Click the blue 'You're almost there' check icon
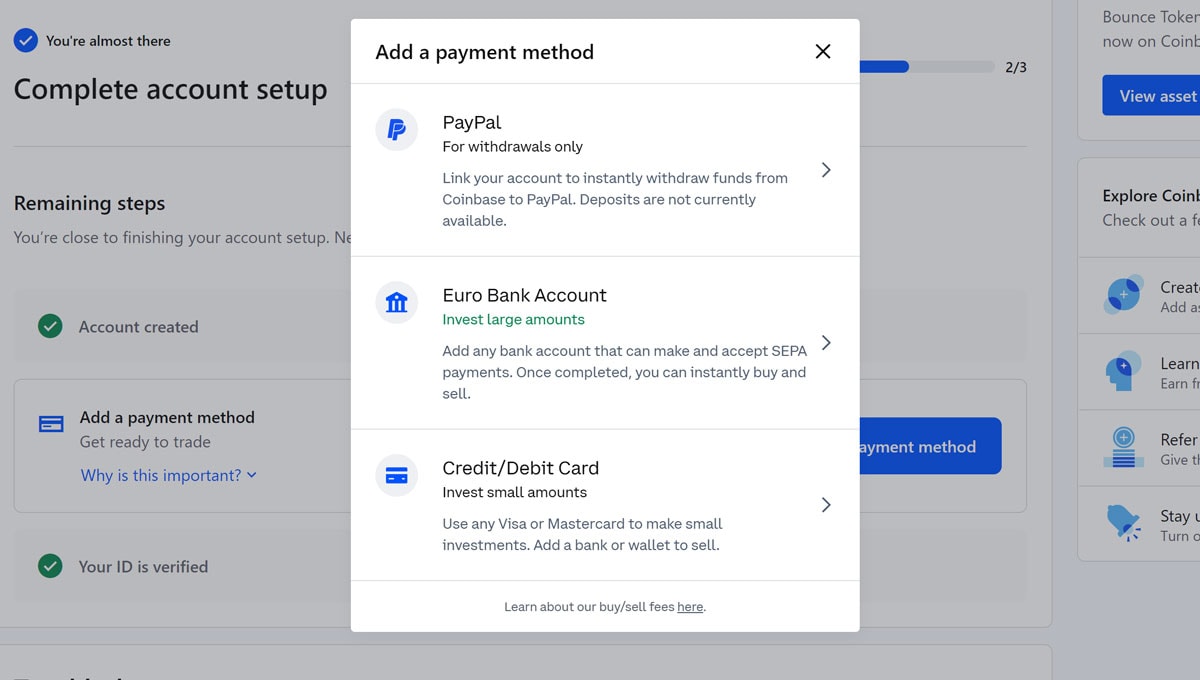 click(25, 41)
